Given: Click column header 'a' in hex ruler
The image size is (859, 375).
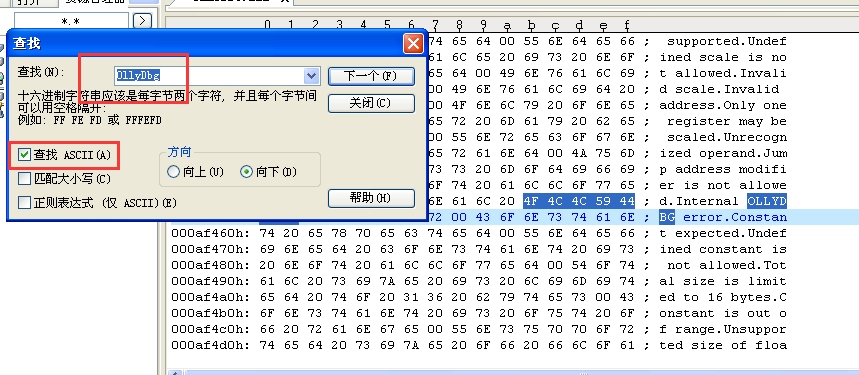Looking at the screenshot, I should pyautogui.click(x=507, y=25).
